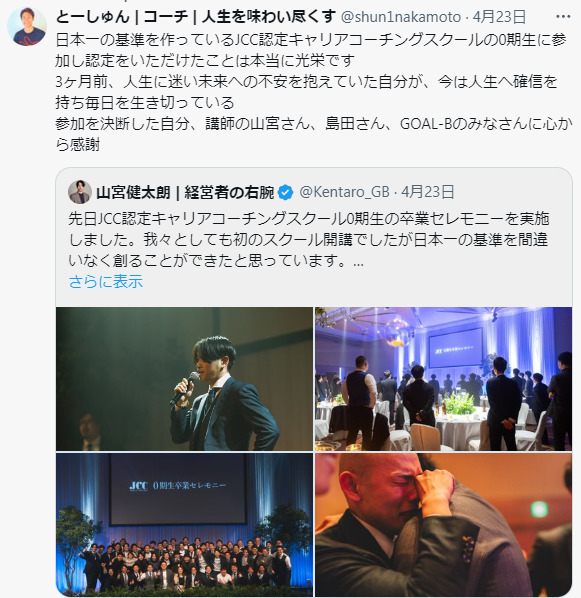Viewport: 581px width, 598px height.
Task: Click the blue verified badge icon
Action: point(285,192)
